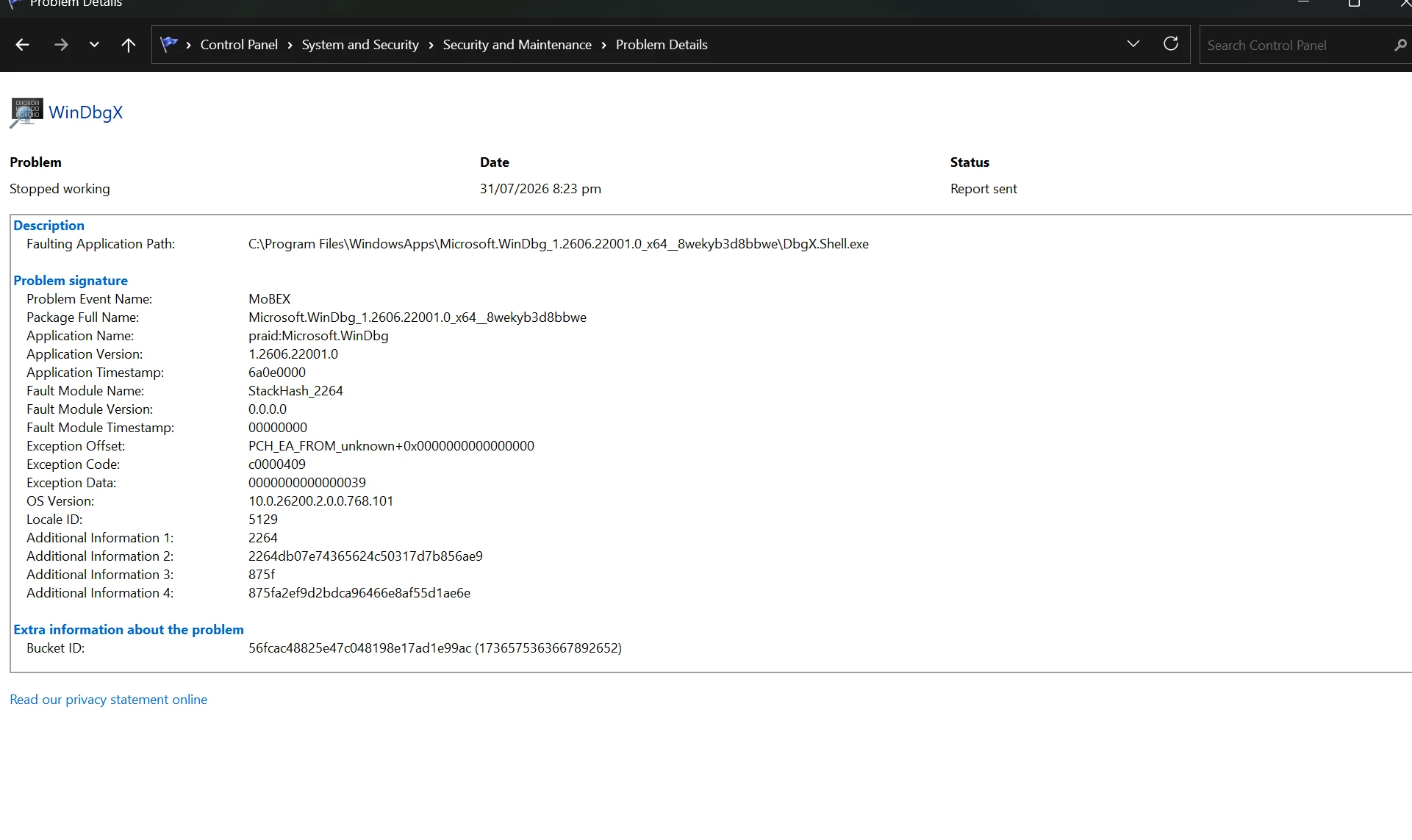
Task: Select the MoBEX event name value
Action: (x=269, y=299)
